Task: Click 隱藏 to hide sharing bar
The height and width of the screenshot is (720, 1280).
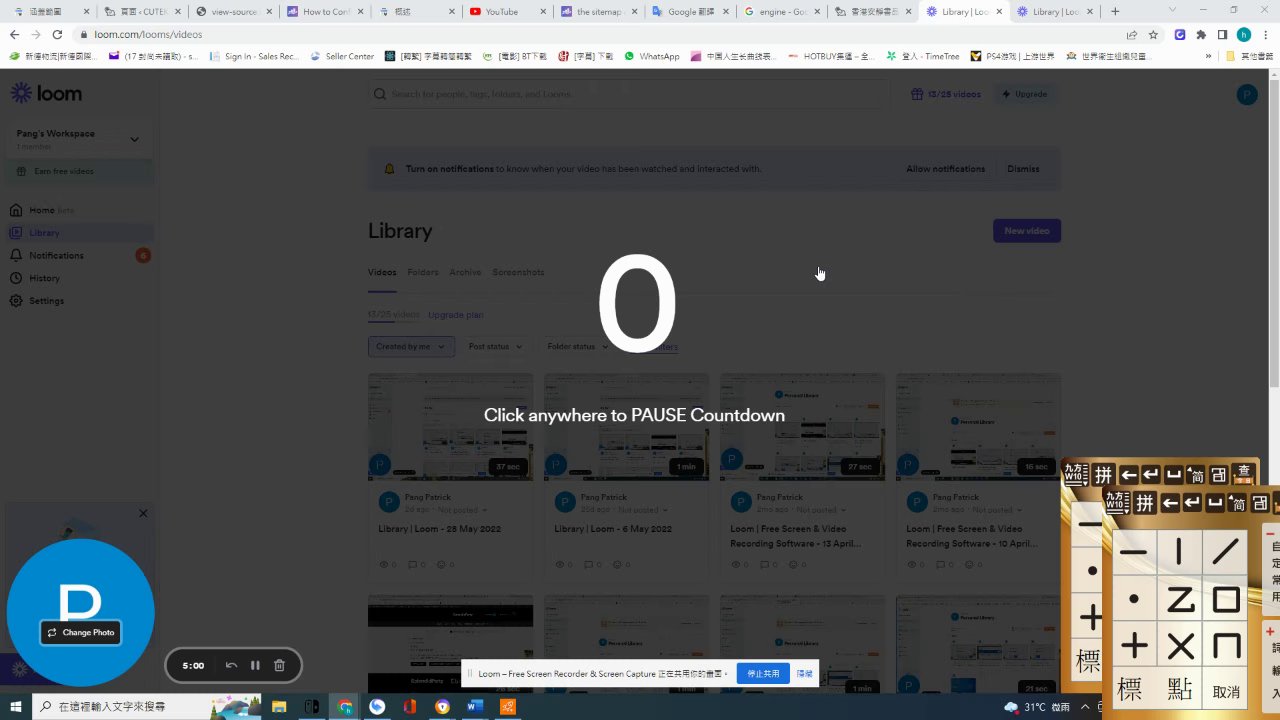Action: [x=804, y=674]
